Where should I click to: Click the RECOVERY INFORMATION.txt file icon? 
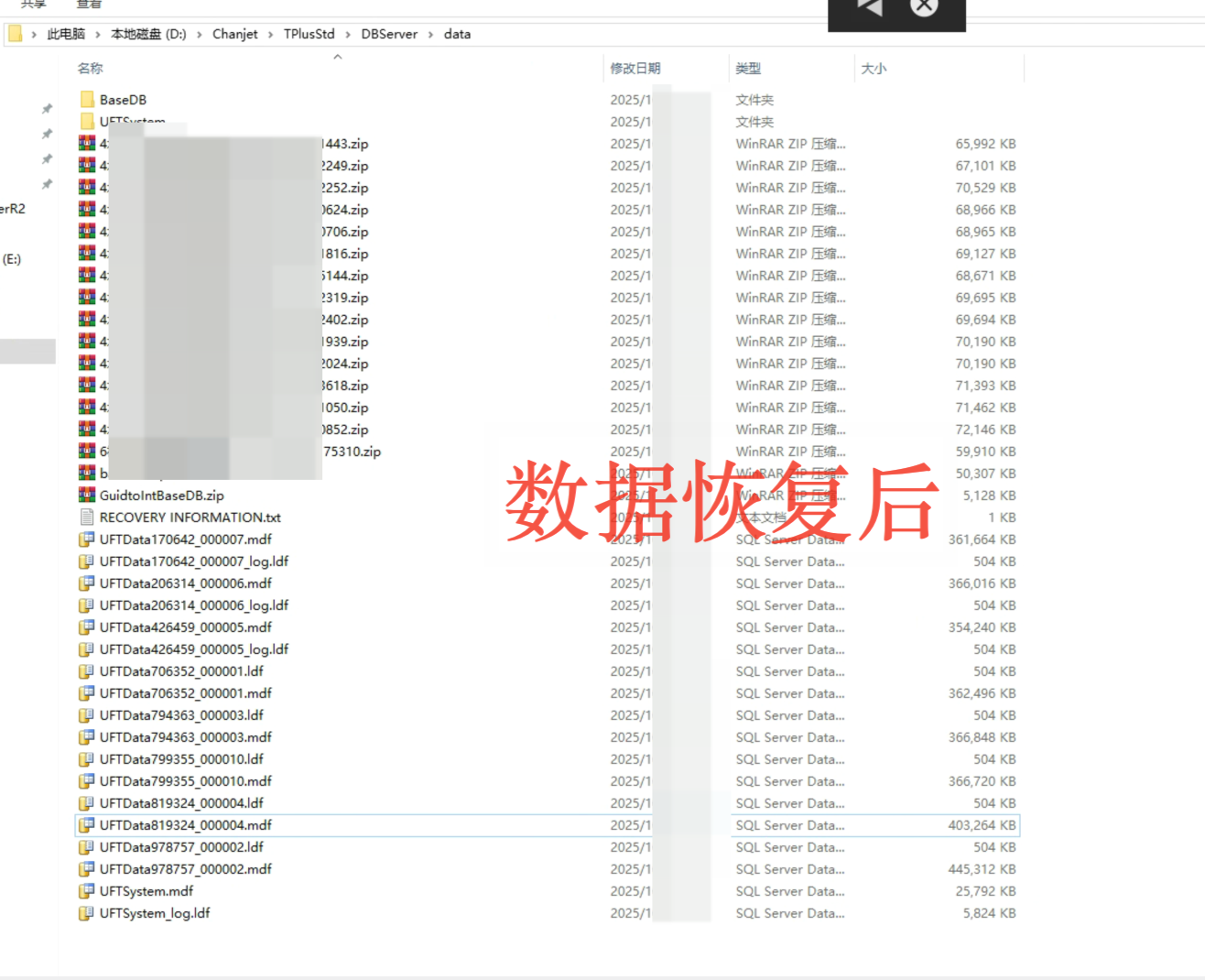point(87,517)
